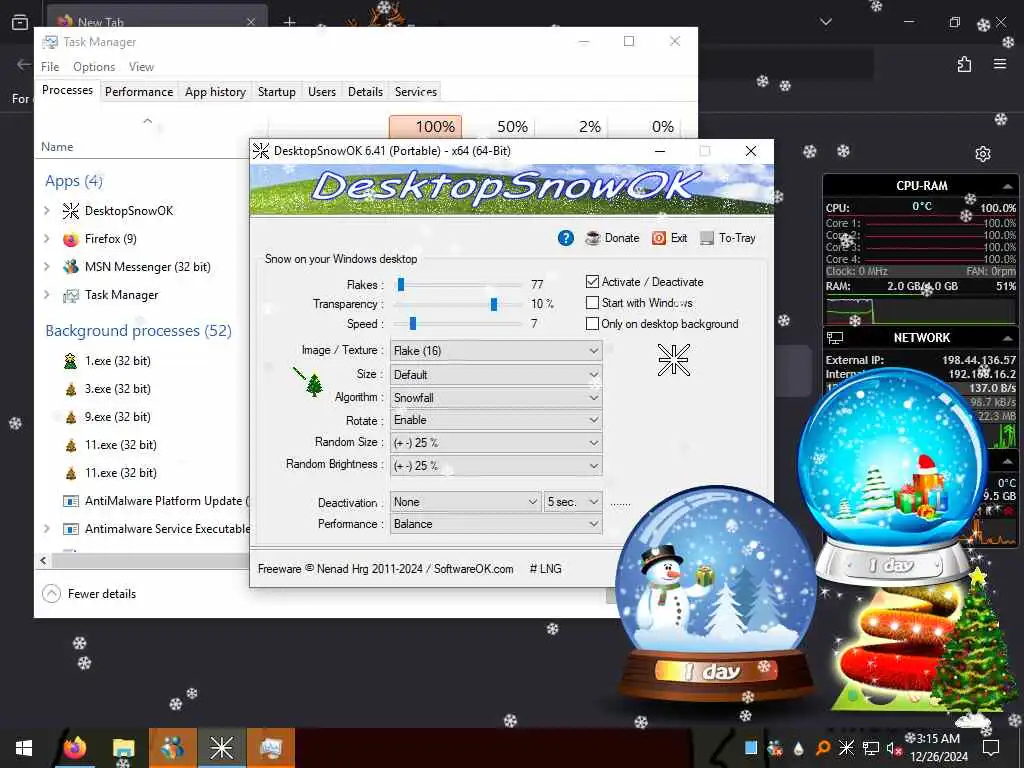Viewport: 1024px width, 768px height.
Task: Switch to the Startup tab
Action: [277, 92]
